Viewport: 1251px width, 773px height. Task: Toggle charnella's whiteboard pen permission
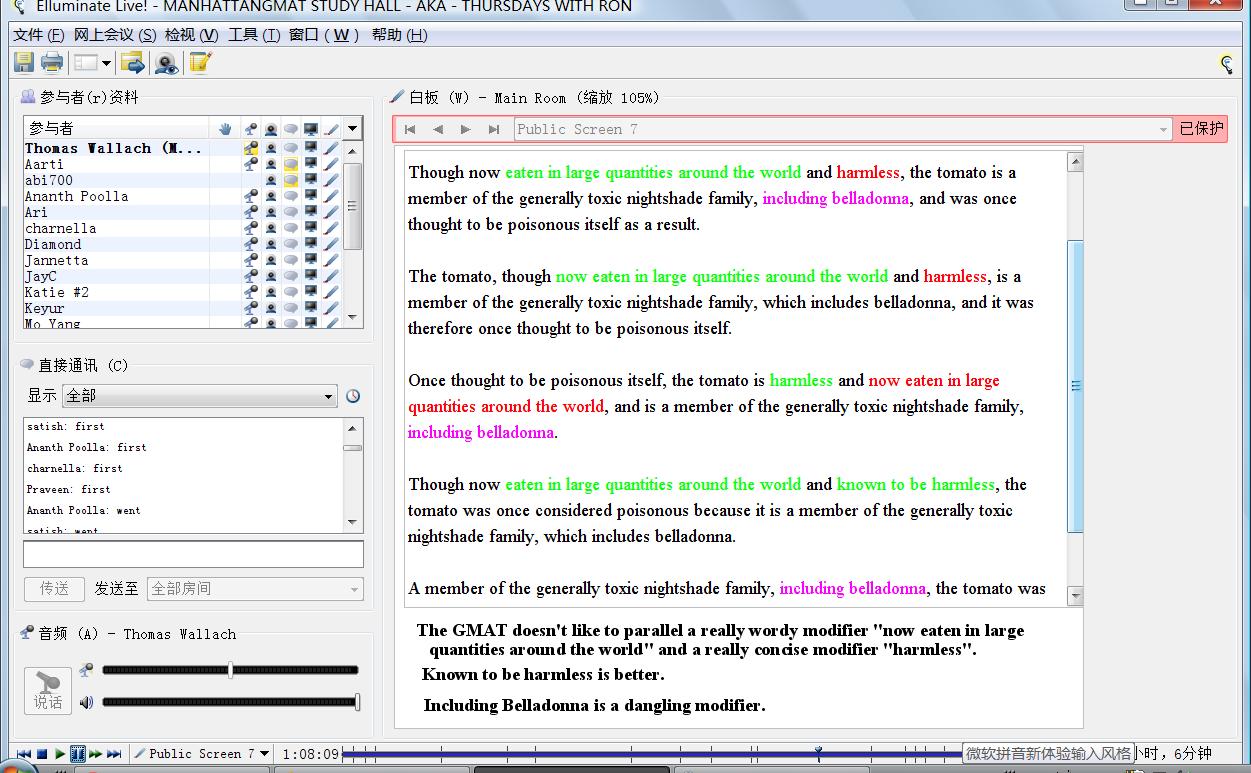click(x=331, y=228)
